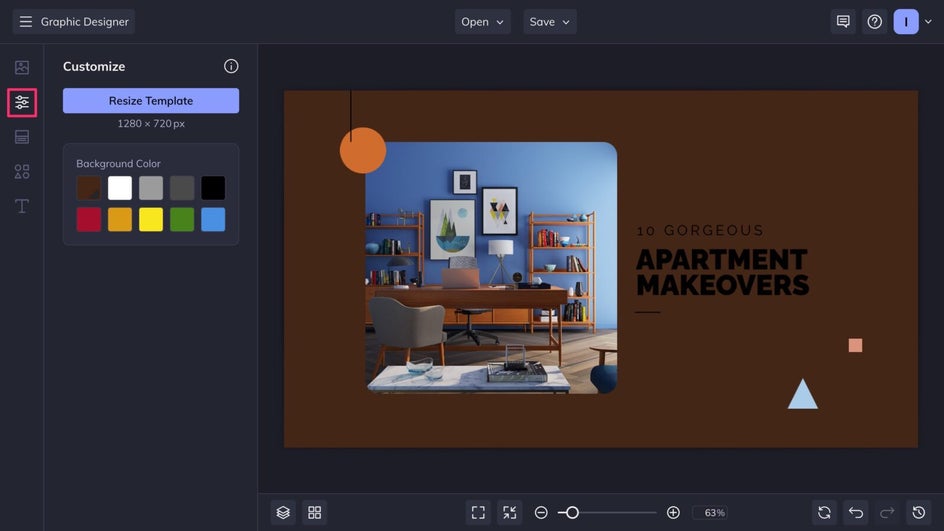Open the Graphics shapes sidebar icon
Viewport: 944px width, 531px height.
pyautogui.click(x=22, y=172)
